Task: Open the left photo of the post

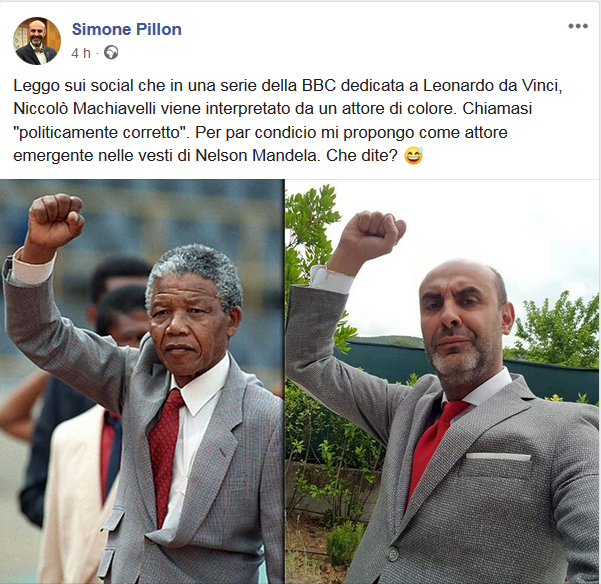Action: (142, 381)
